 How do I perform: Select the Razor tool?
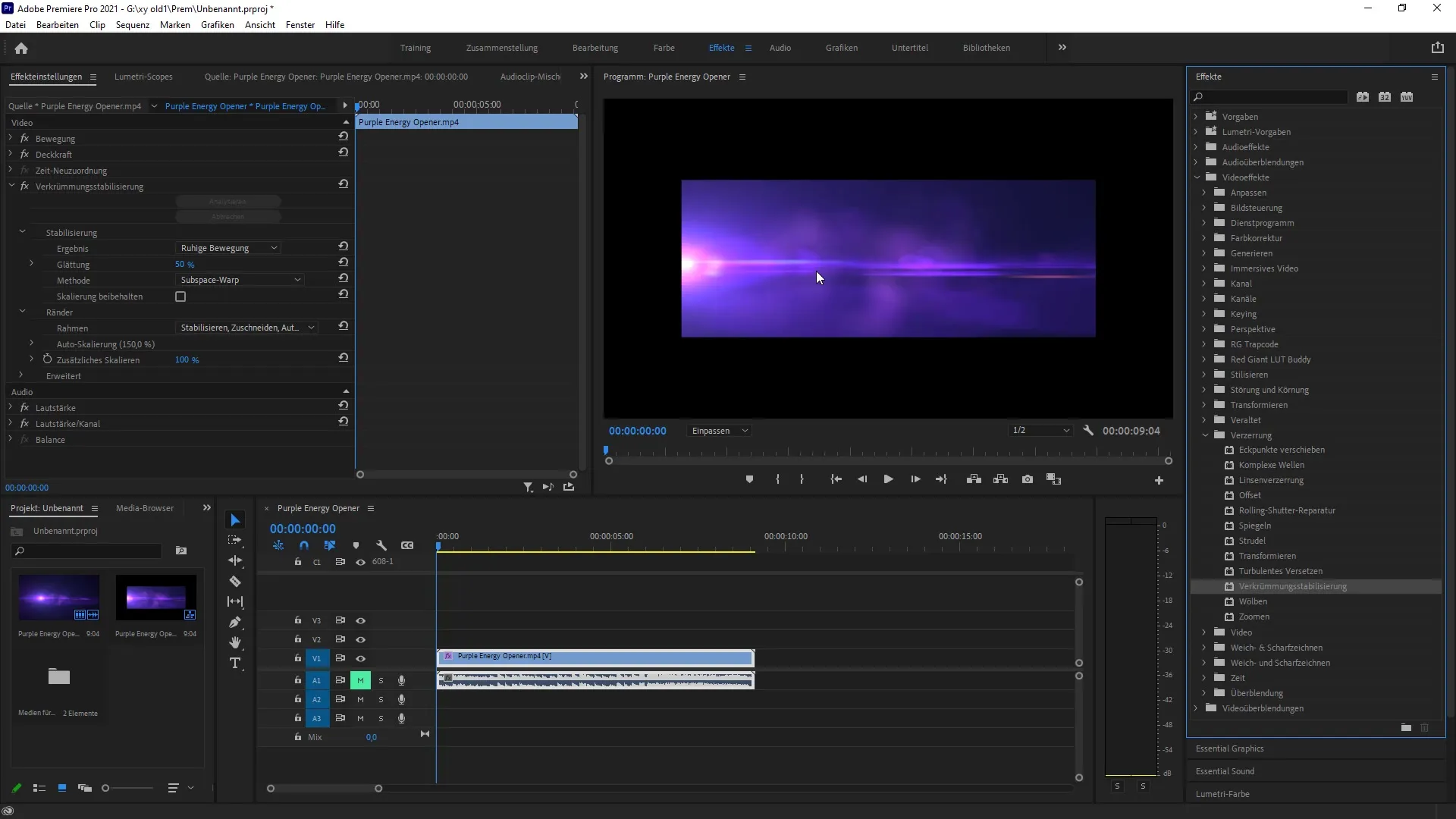pos(235,581)
